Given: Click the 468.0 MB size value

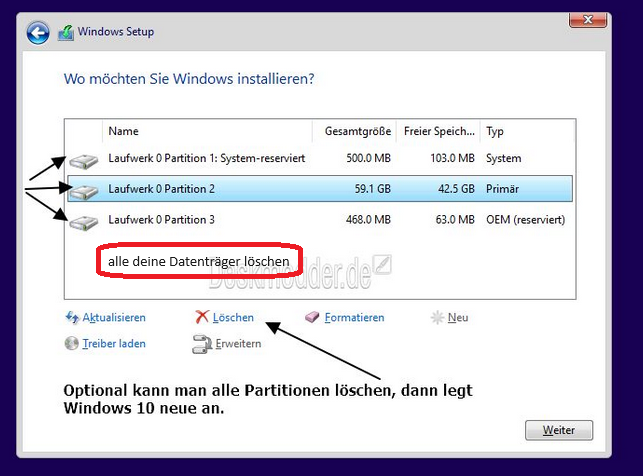Looking at the screenshot, I should point(368,220).
